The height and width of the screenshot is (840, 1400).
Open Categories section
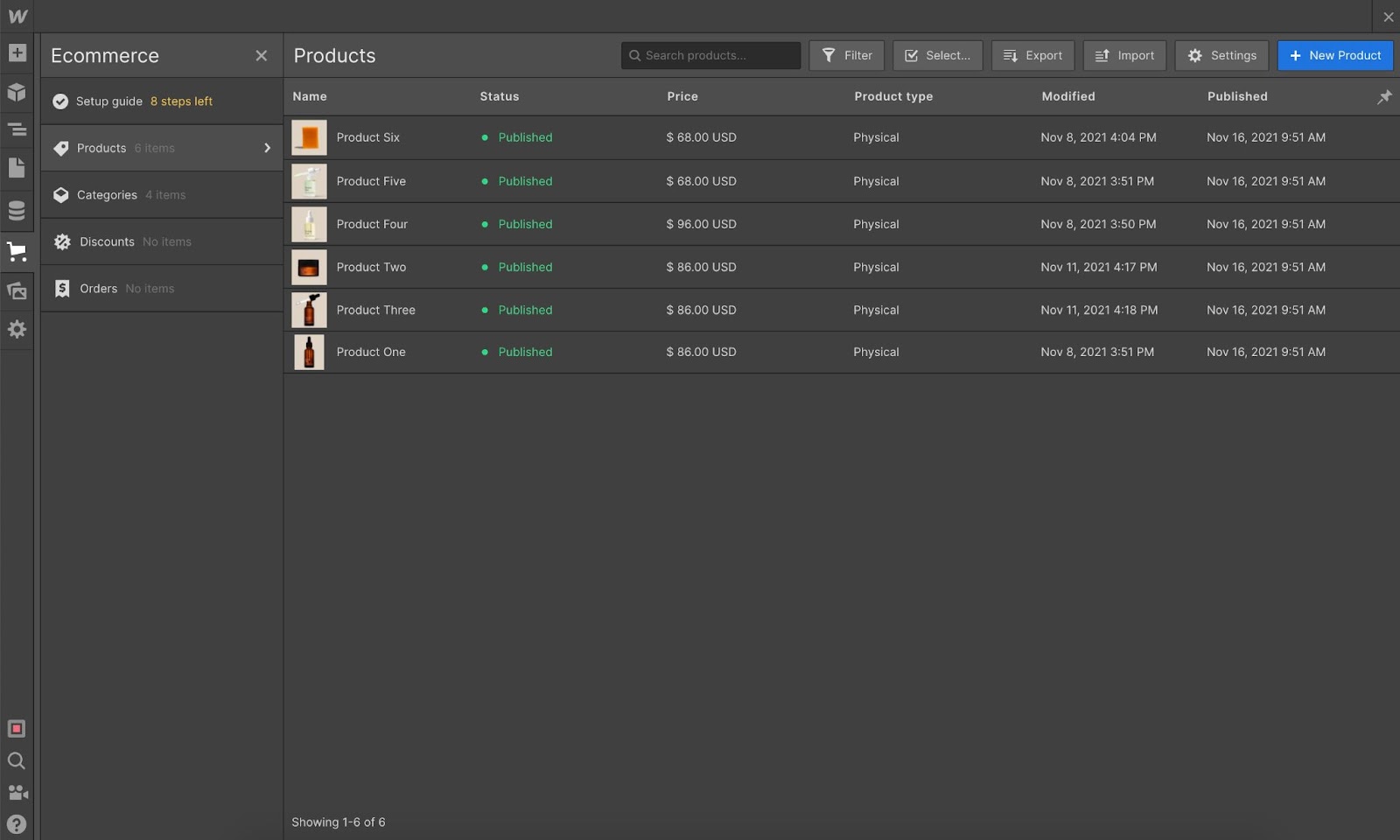click(x=162, y=195)
